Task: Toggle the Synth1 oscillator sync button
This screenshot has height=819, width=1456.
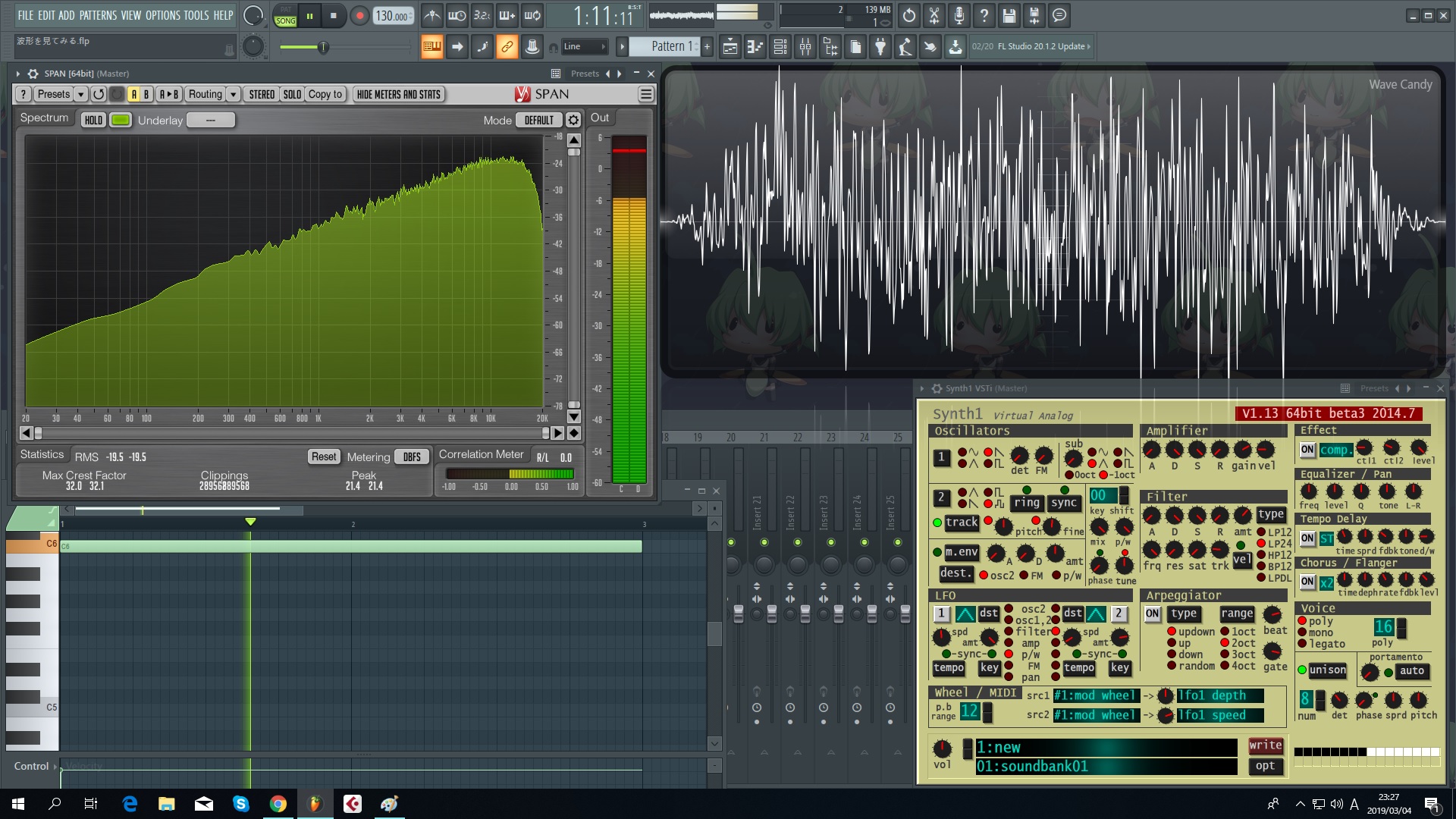Action: [x=1064, y=503]
